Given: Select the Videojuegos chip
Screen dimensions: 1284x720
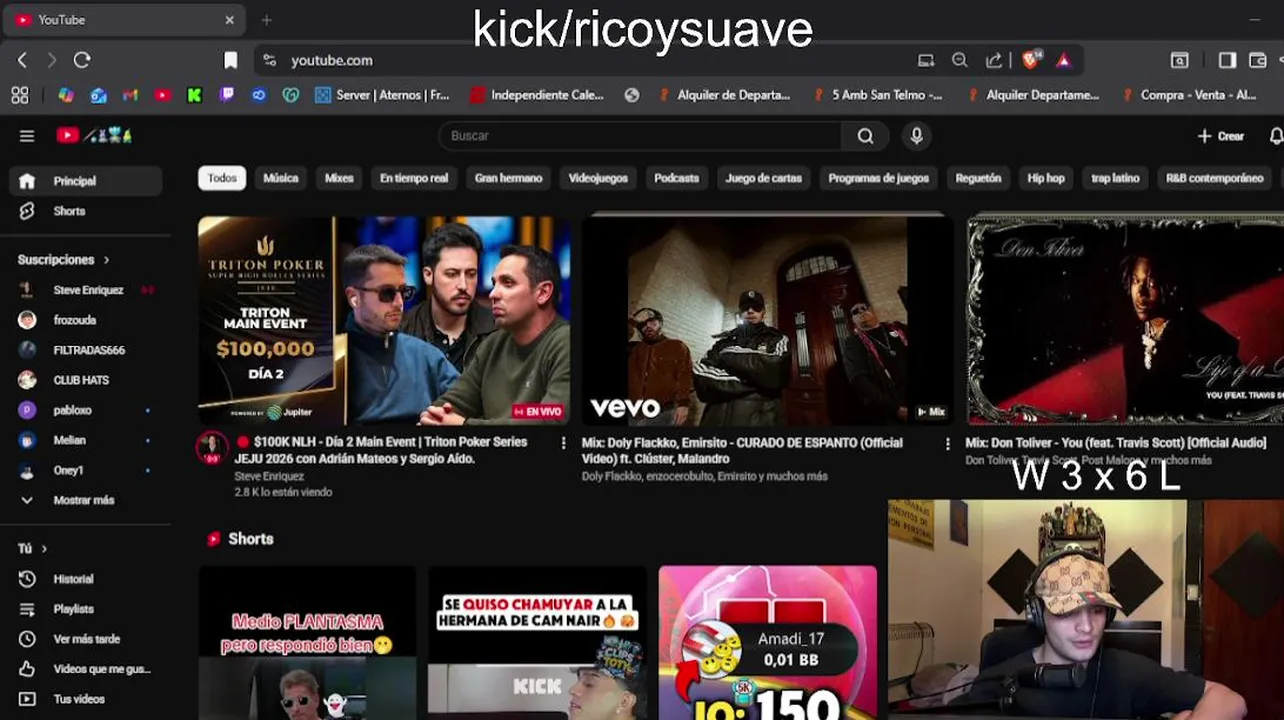Looking at the screenshot, I should (x=598, y=178).
